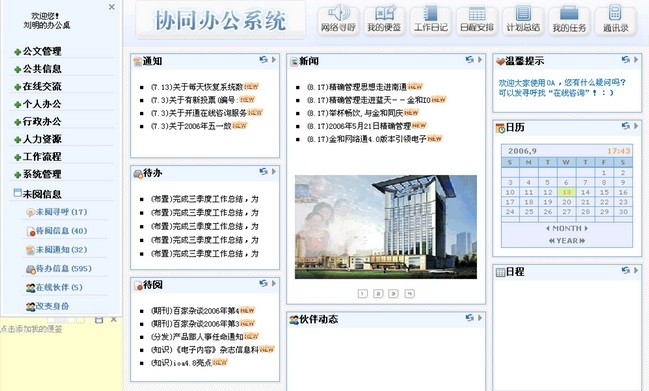Refresh the 通知 panel
The height and width of the screenshot is (391, 649).
(263, 60)
